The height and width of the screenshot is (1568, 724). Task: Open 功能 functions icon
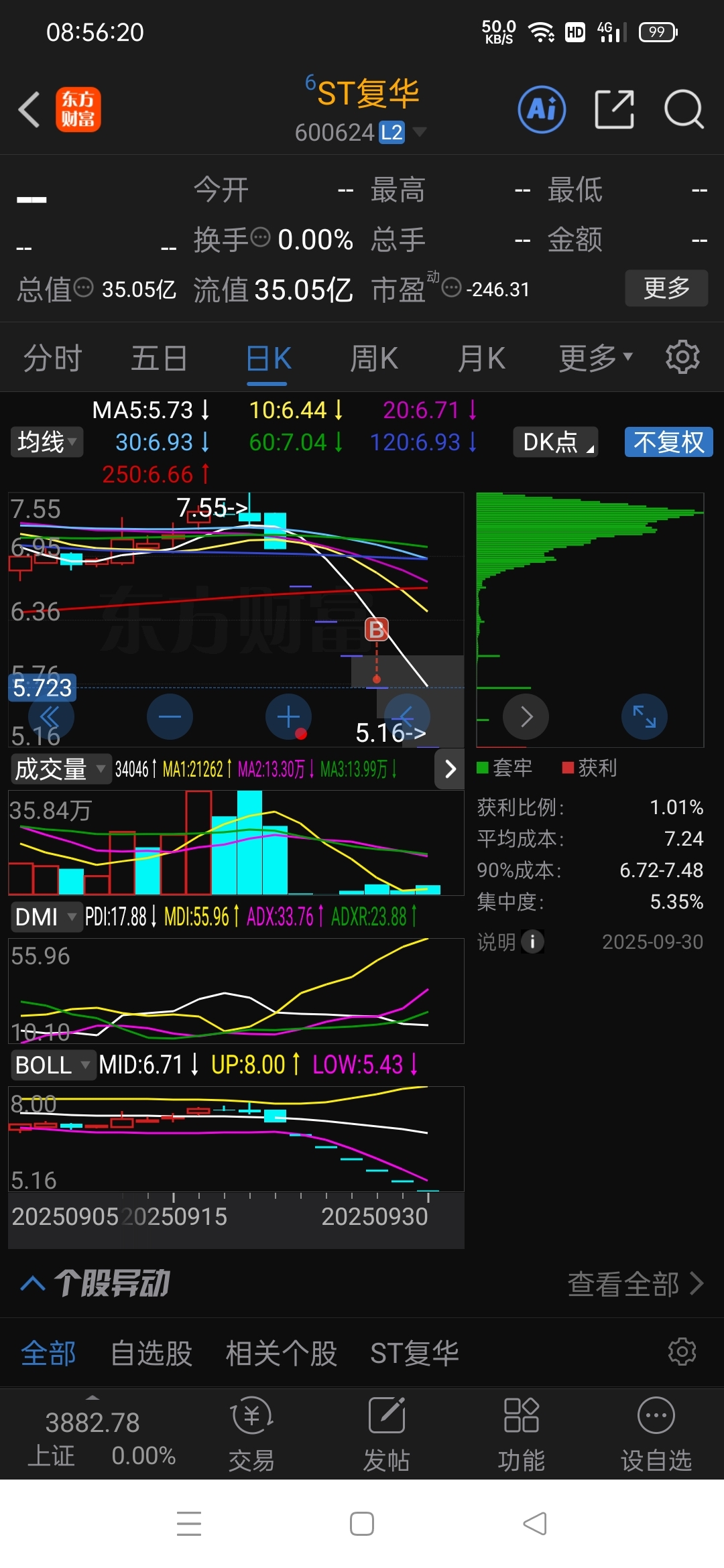point(521,1435)
